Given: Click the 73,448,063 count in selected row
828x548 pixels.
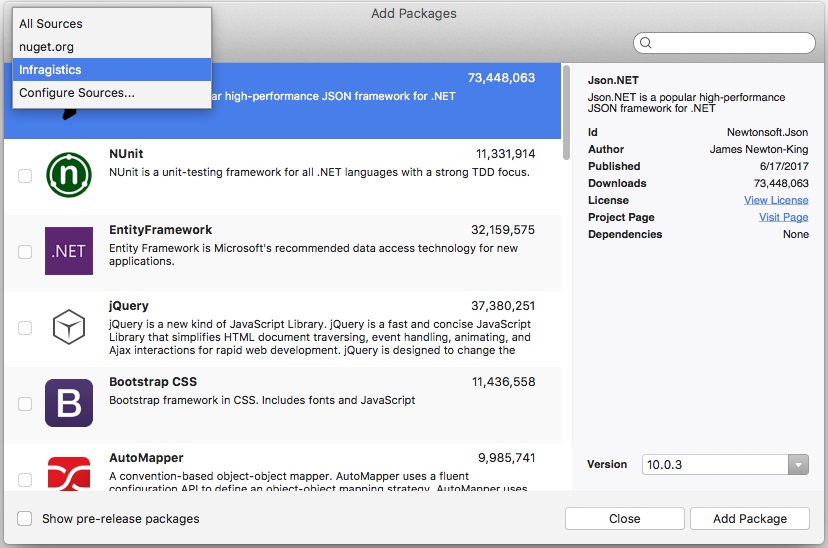Looking at the screenshot, I should [x=501, y=78].
